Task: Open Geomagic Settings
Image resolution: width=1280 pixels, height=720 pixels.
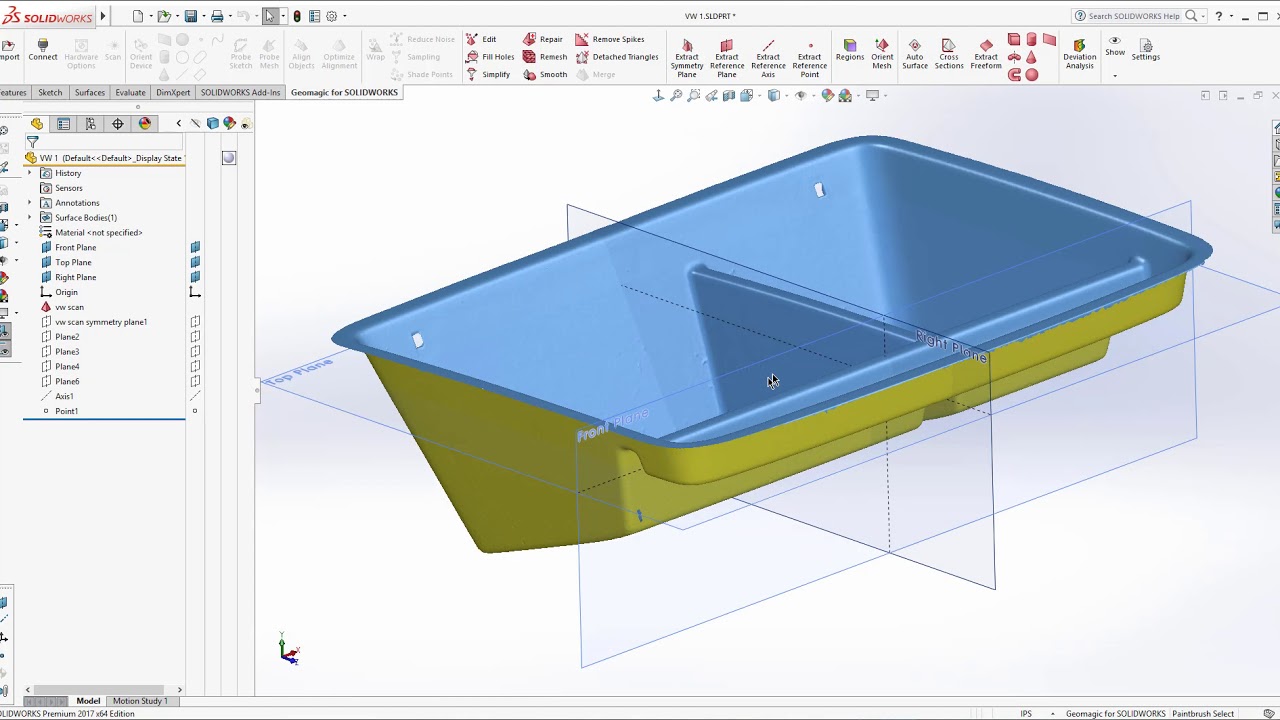Action: [1146, 50]
